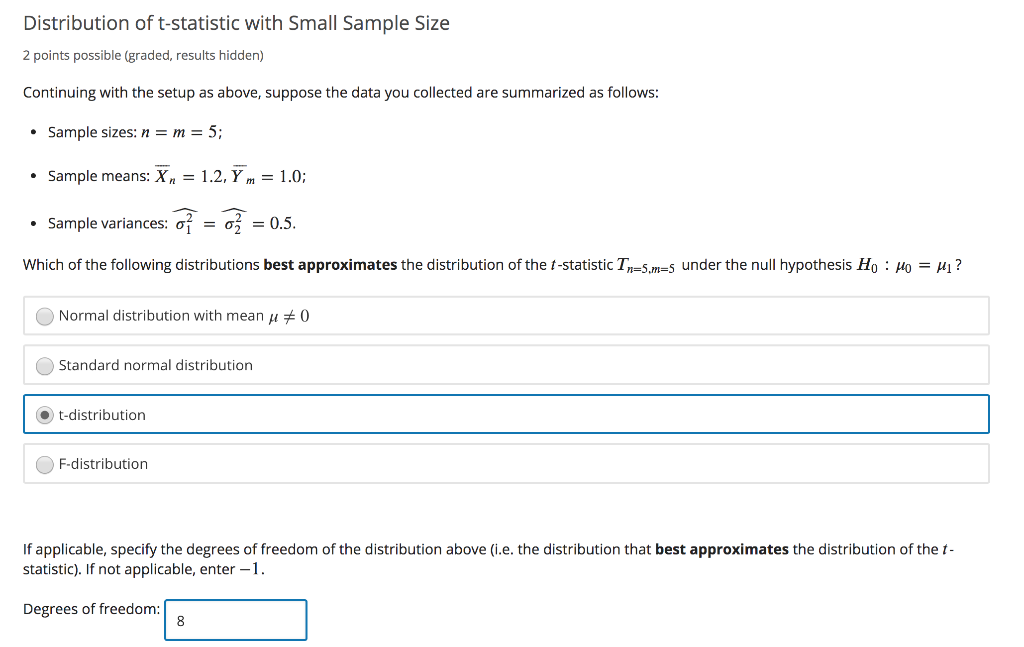Click the Degrees of freedom label
Screen dimensions: 1024x647
91,609
